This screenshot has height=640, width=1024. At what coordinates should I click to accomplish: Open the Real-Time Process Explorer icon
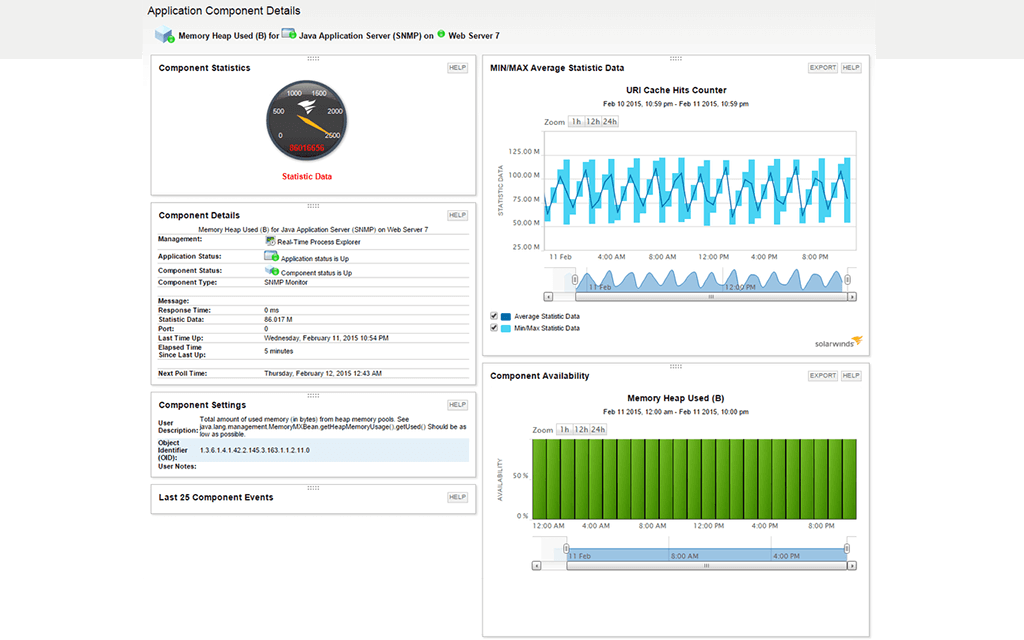270,242
